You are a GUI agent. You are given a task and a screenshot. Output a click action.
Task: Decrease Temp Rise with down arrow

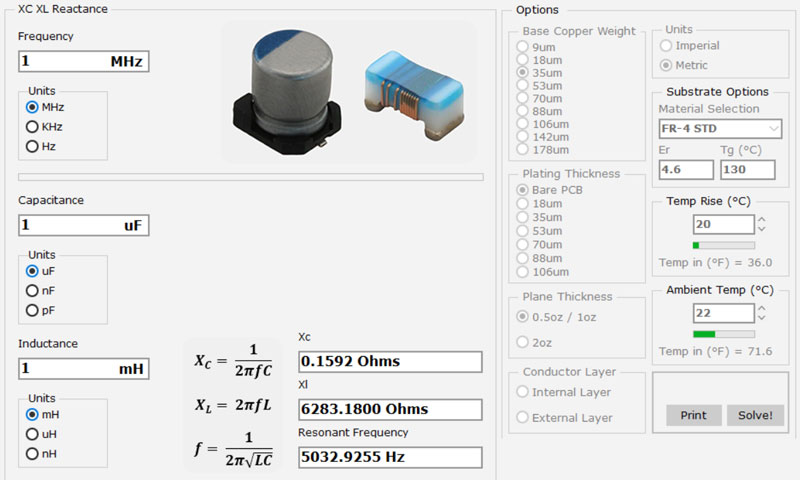[762, 229]
